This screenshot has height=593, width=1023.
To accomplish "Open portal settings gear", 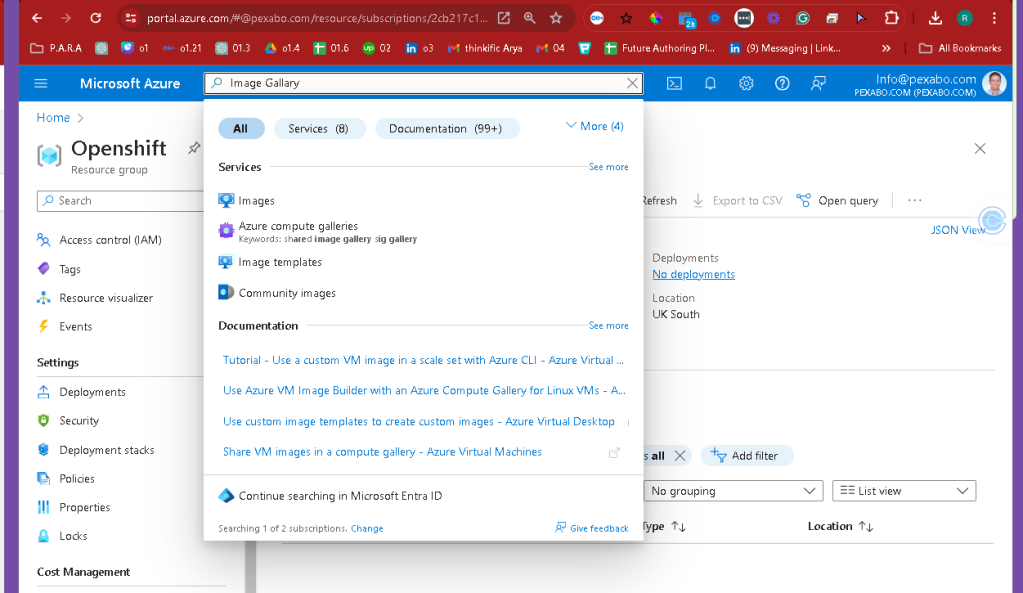I will 746,84.
